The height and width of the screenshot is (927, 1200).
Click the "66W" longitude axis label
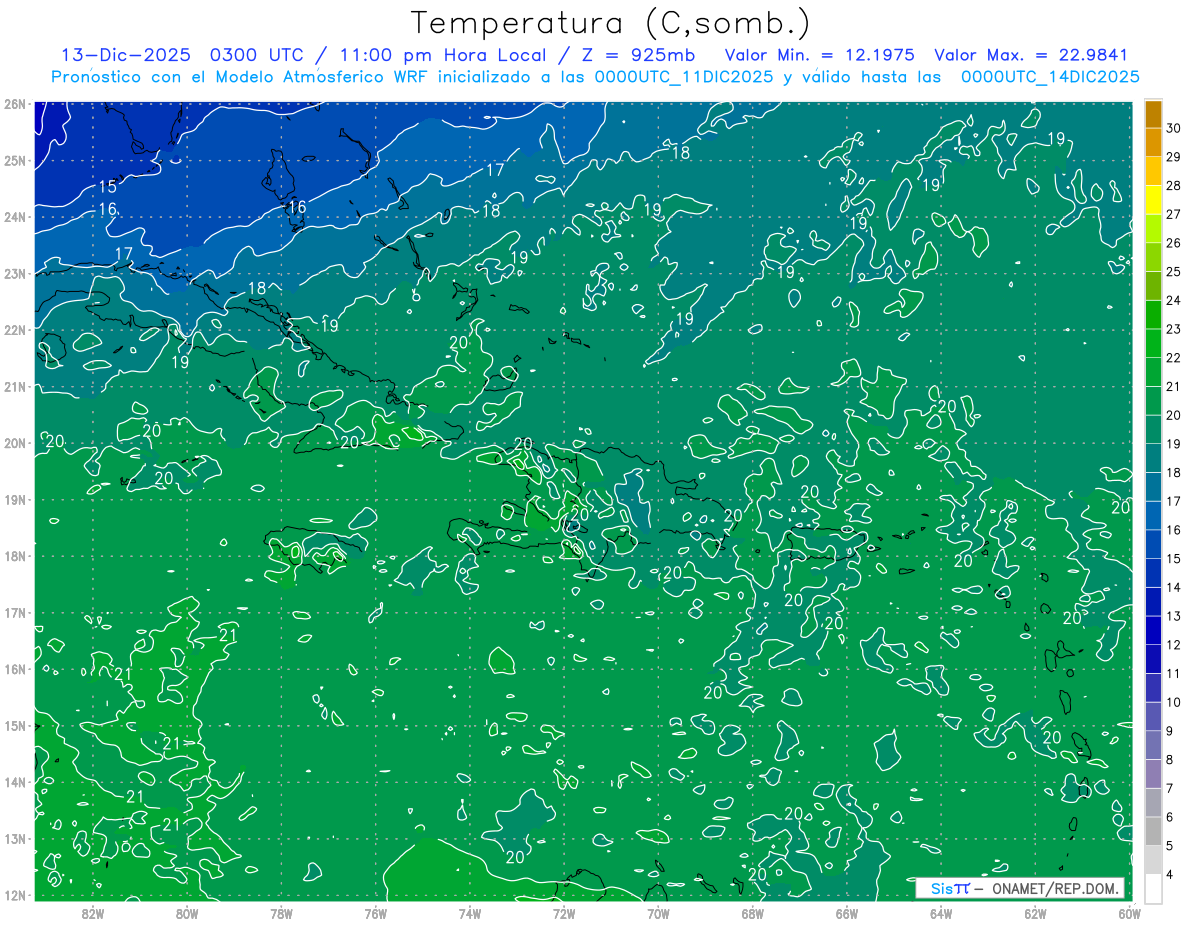pos(847,912)
